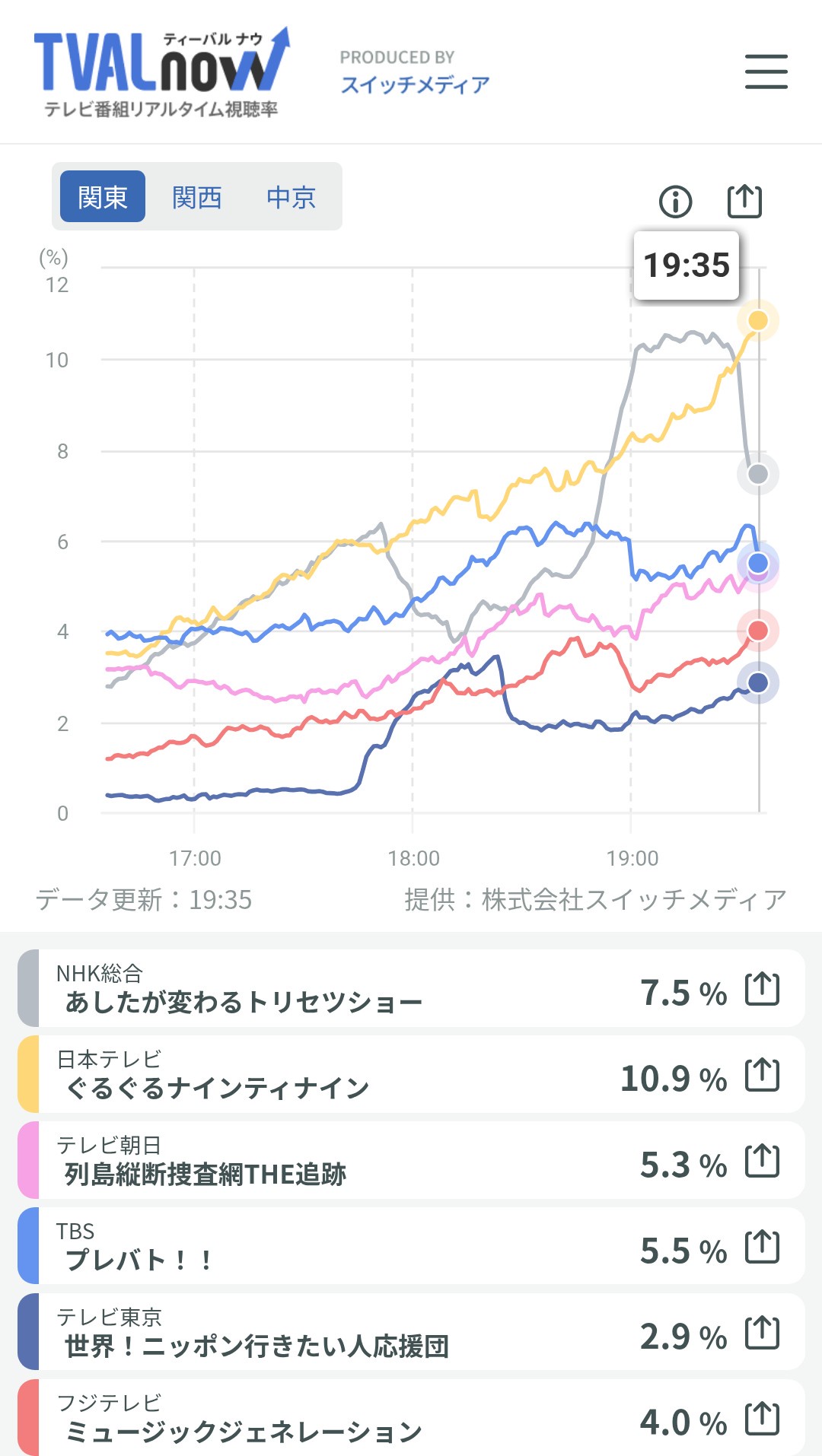Click the chart share icon
Image resolution: width=822 pixels, height=1456 pixels.
tap(744, 201)
